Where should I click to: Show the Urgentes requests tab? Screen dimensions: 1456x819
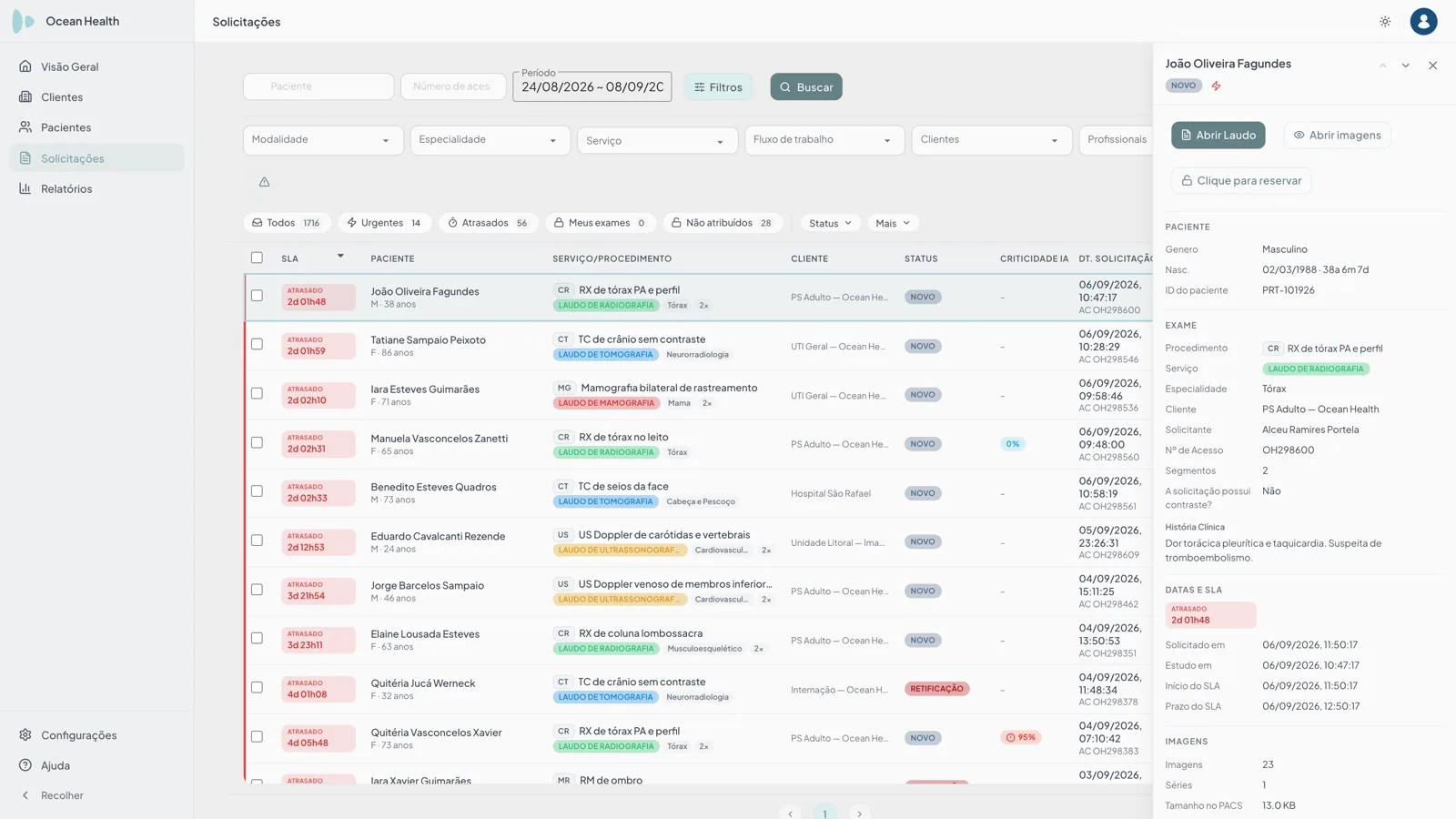[x=384, y=223]
